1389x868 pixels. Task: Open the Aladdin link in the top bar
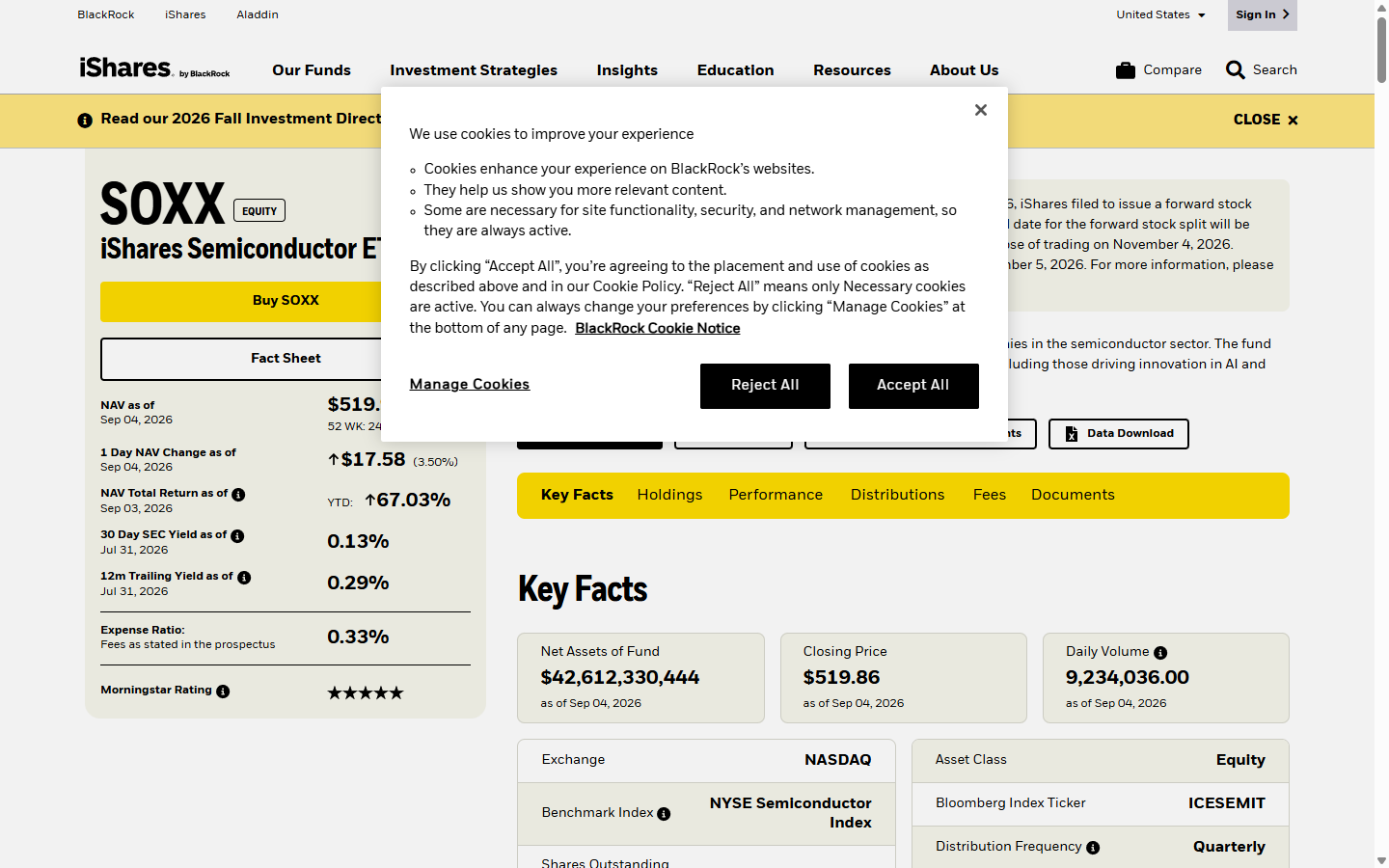(x=258, y=14)
